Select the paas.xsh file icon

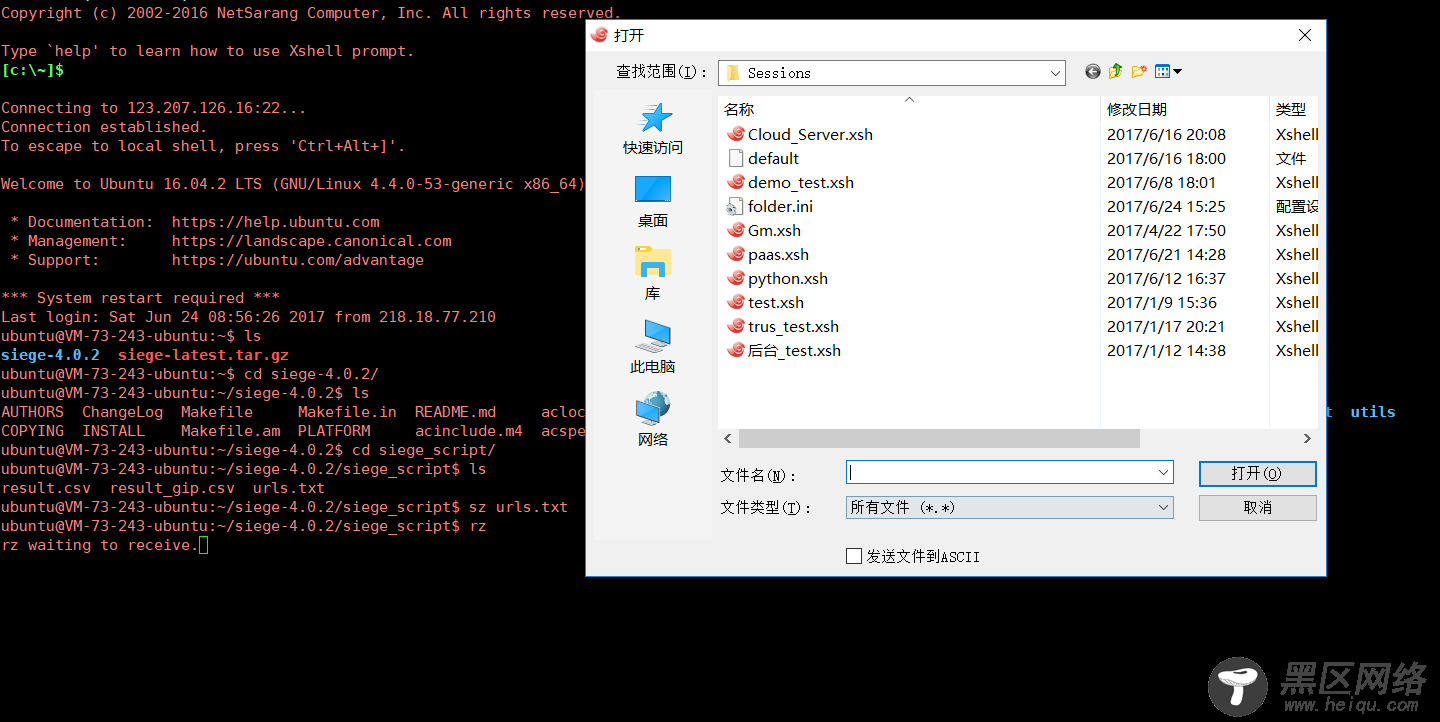pyautogui.click(x=735, y=254)
